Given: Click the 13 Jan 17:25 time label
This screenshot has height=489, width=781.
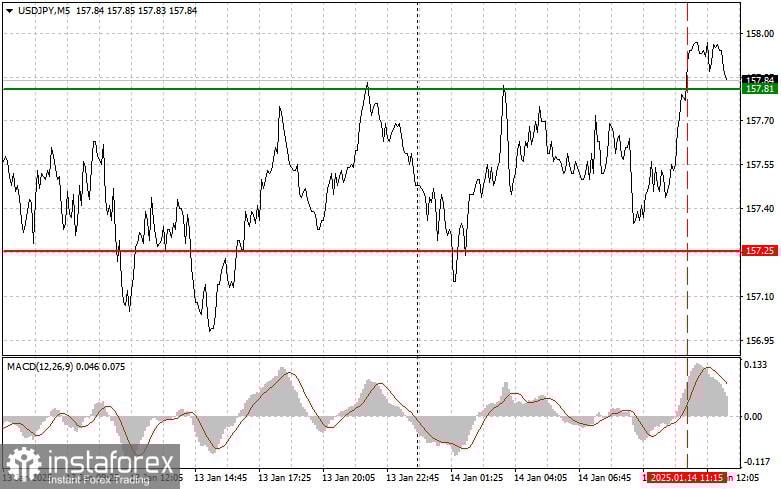Looking at the screenshot, I should (284, 478).
